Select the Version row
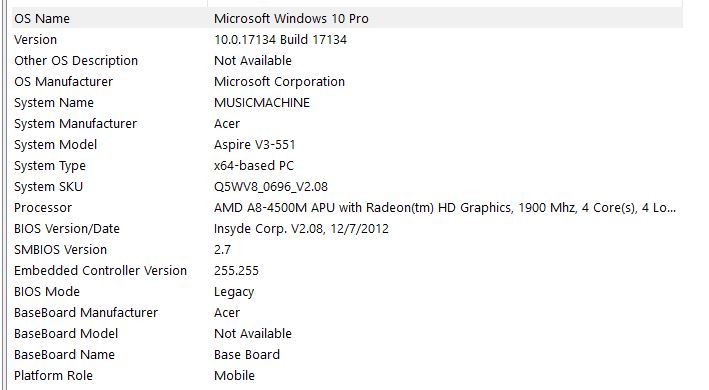 point(347,40)
